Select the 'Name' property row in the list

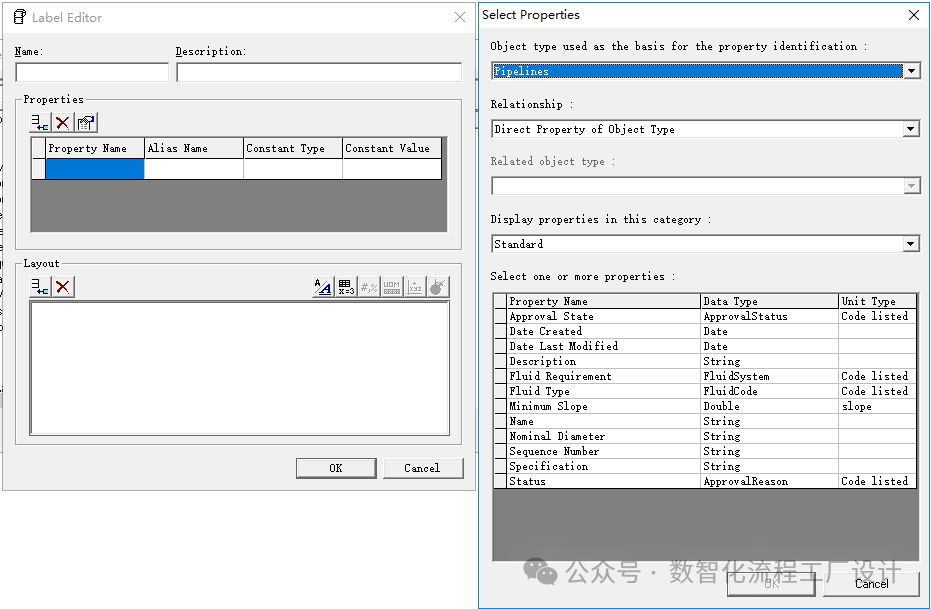(705, 421)
